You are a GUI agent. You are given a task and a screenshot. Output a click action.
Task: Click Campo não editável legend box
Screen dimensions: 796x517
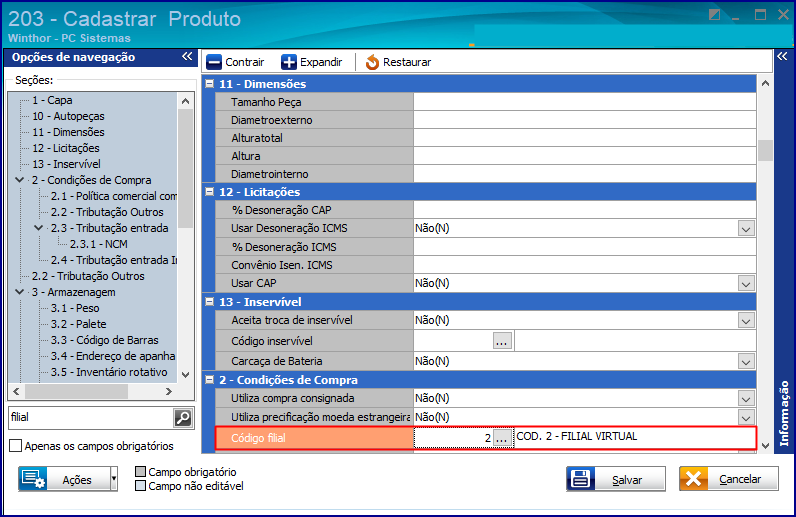pyautogui.click(x=141, y=486)
